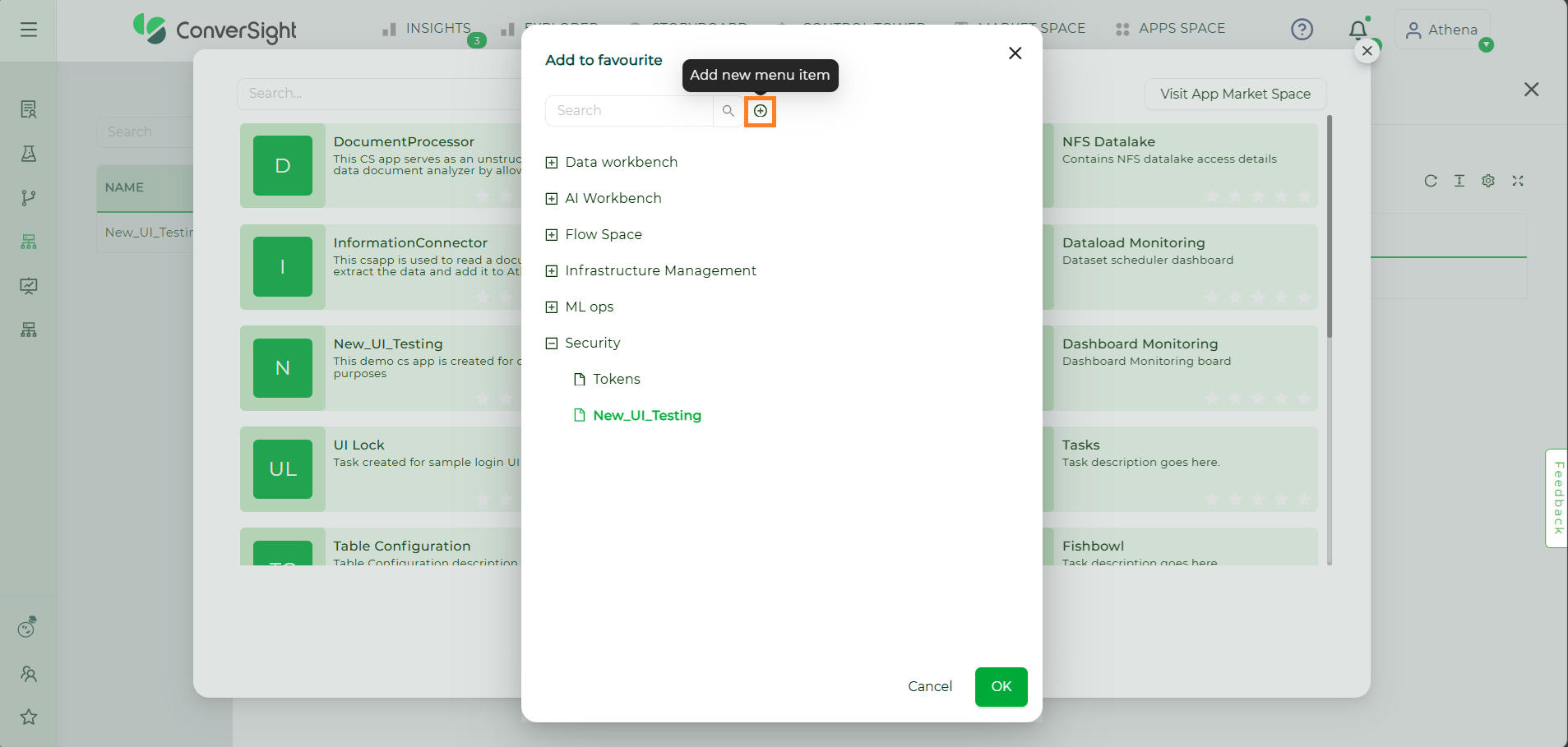Close the apps panel with the X
The width and height of the screenshot is (1568, 747).
point(1531,90)
